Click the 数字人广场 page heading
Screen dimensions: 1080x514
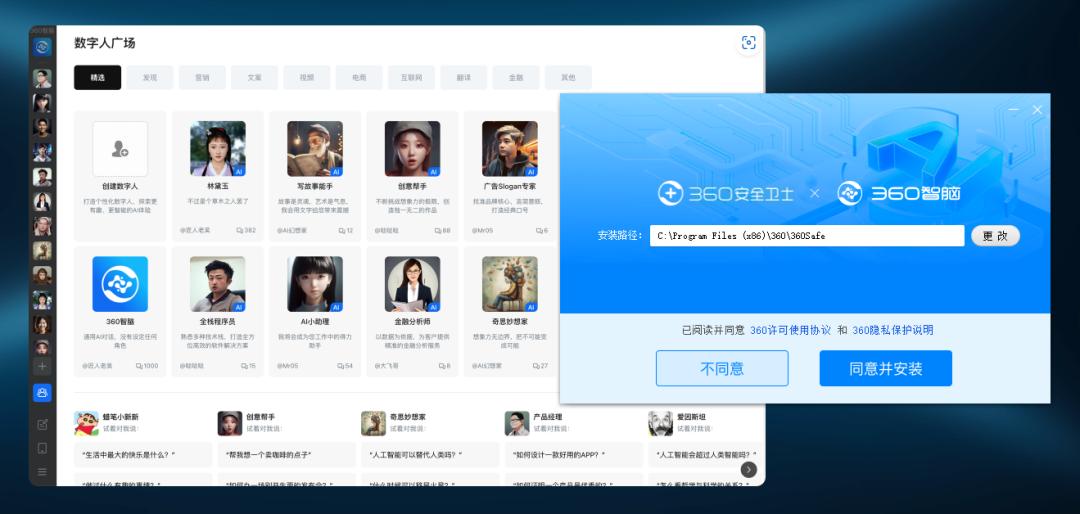click(x=105, y=43)
